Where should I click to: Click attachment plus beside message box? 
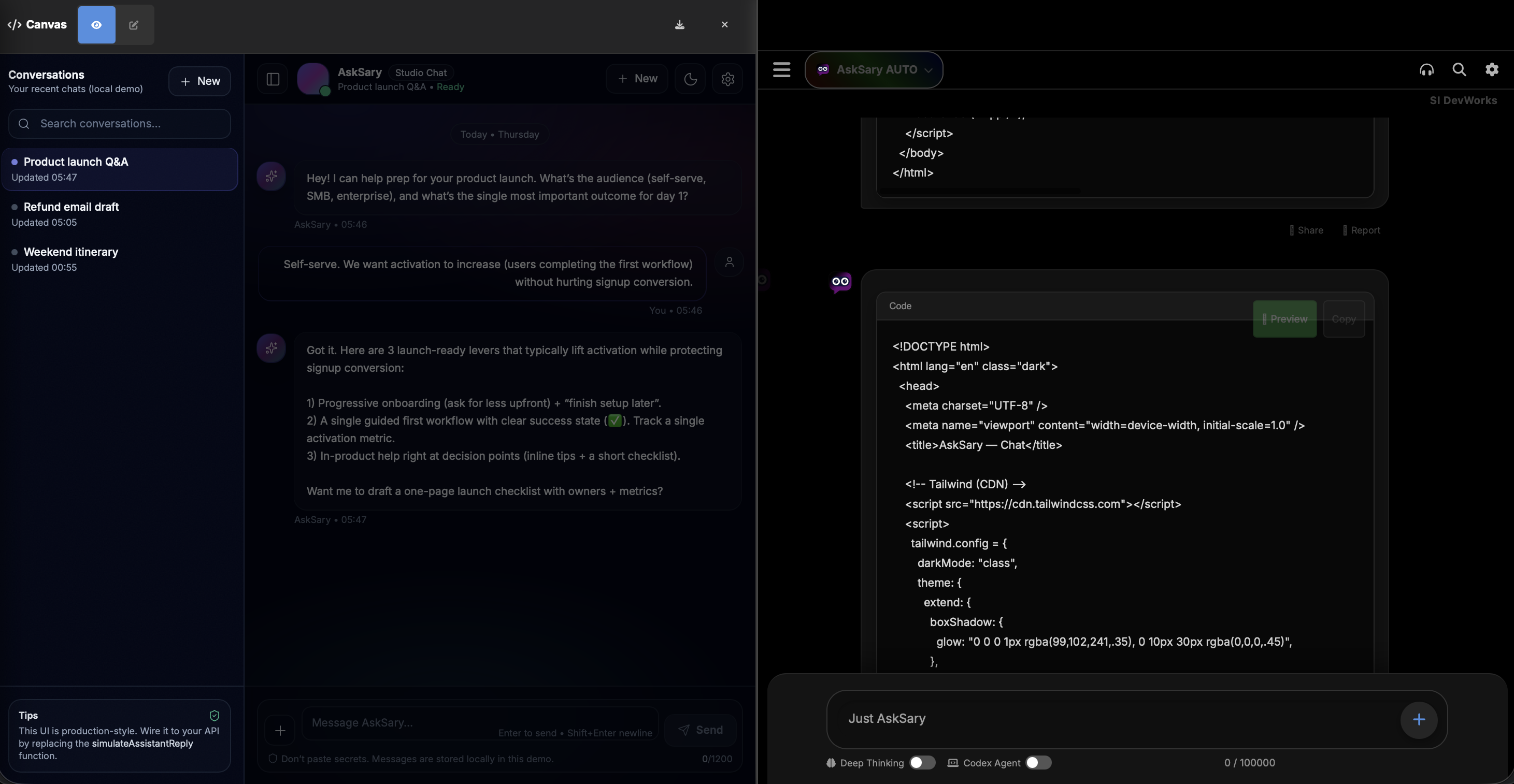pos(280,730)
